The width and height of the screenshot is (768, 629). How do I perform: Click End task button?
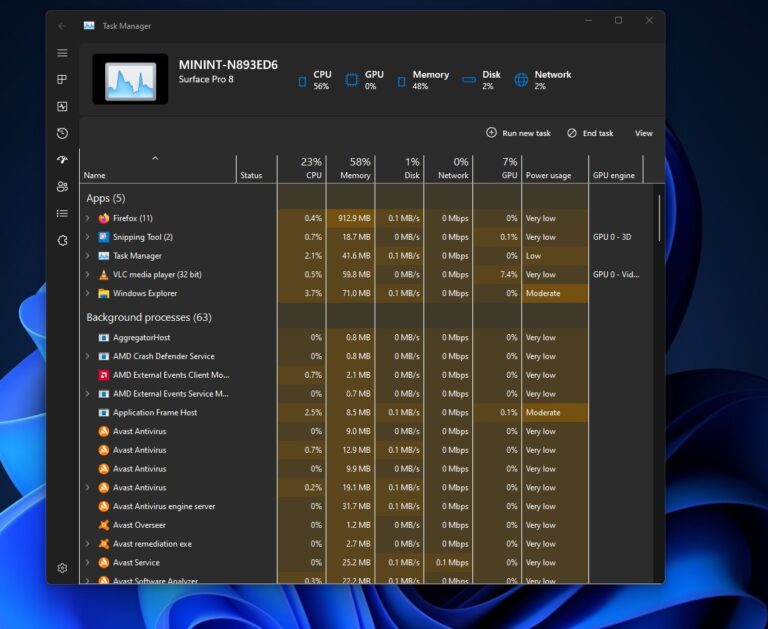(590, 133)
